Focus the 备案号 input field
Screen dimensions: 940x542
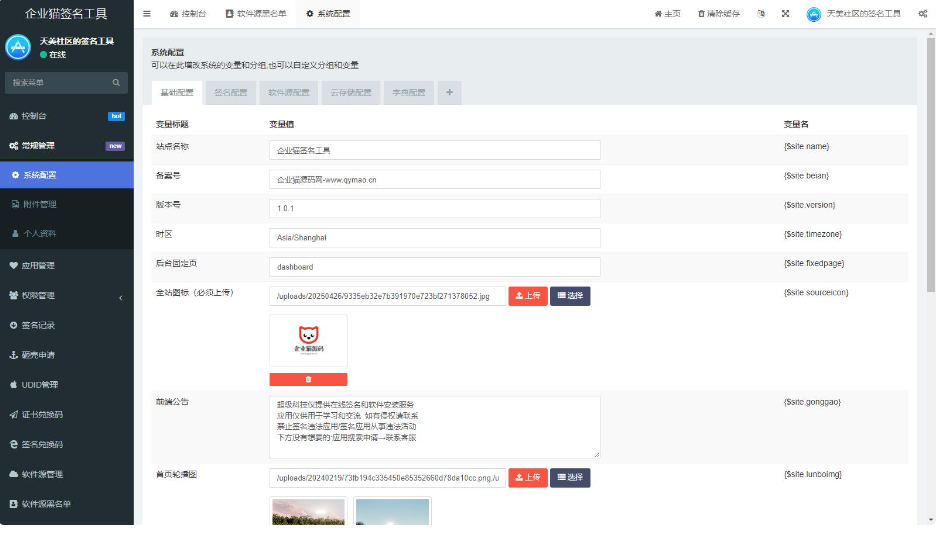pos(435,179)
